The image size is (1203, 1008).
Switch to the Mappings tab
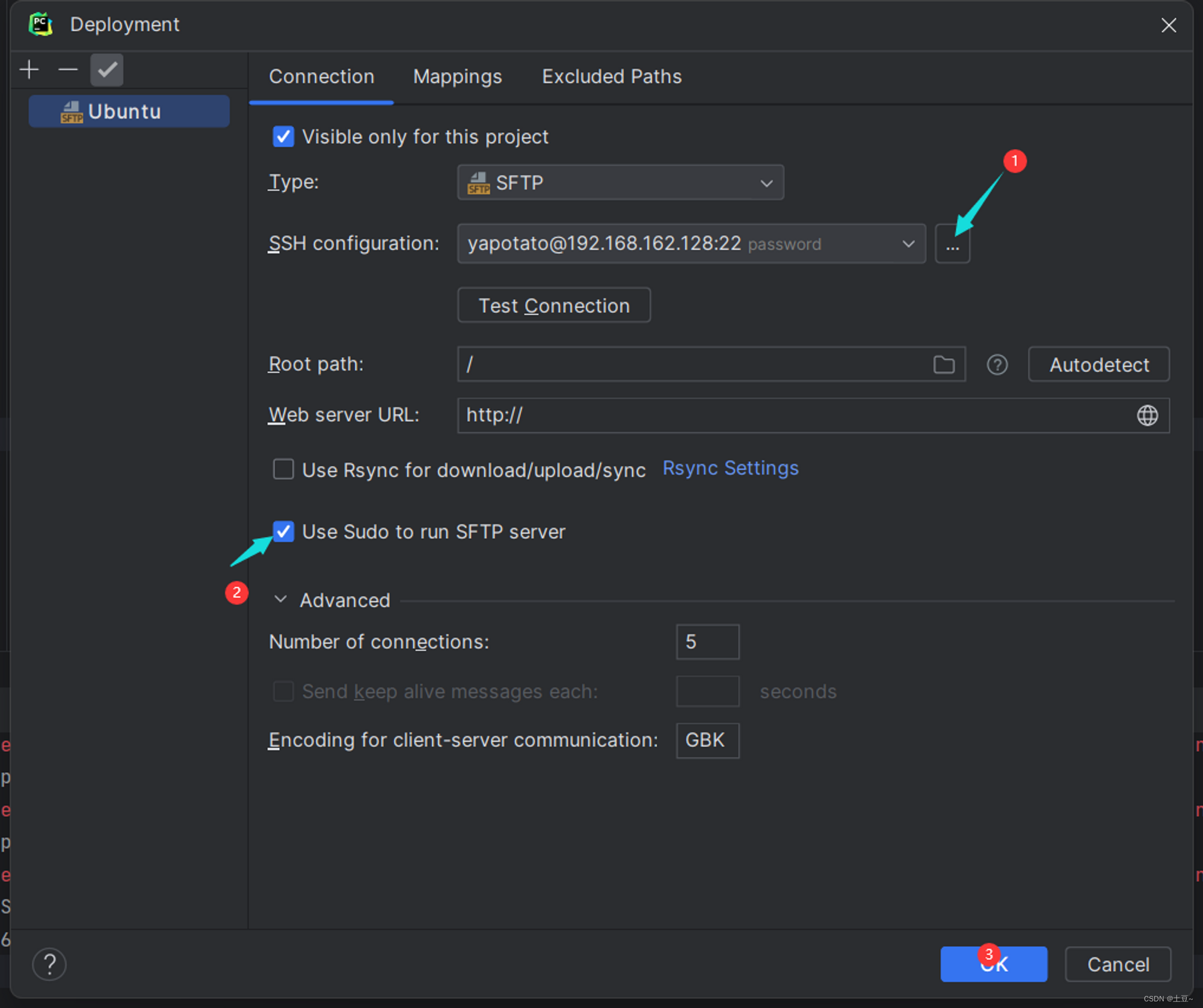(x=457, y=77)
